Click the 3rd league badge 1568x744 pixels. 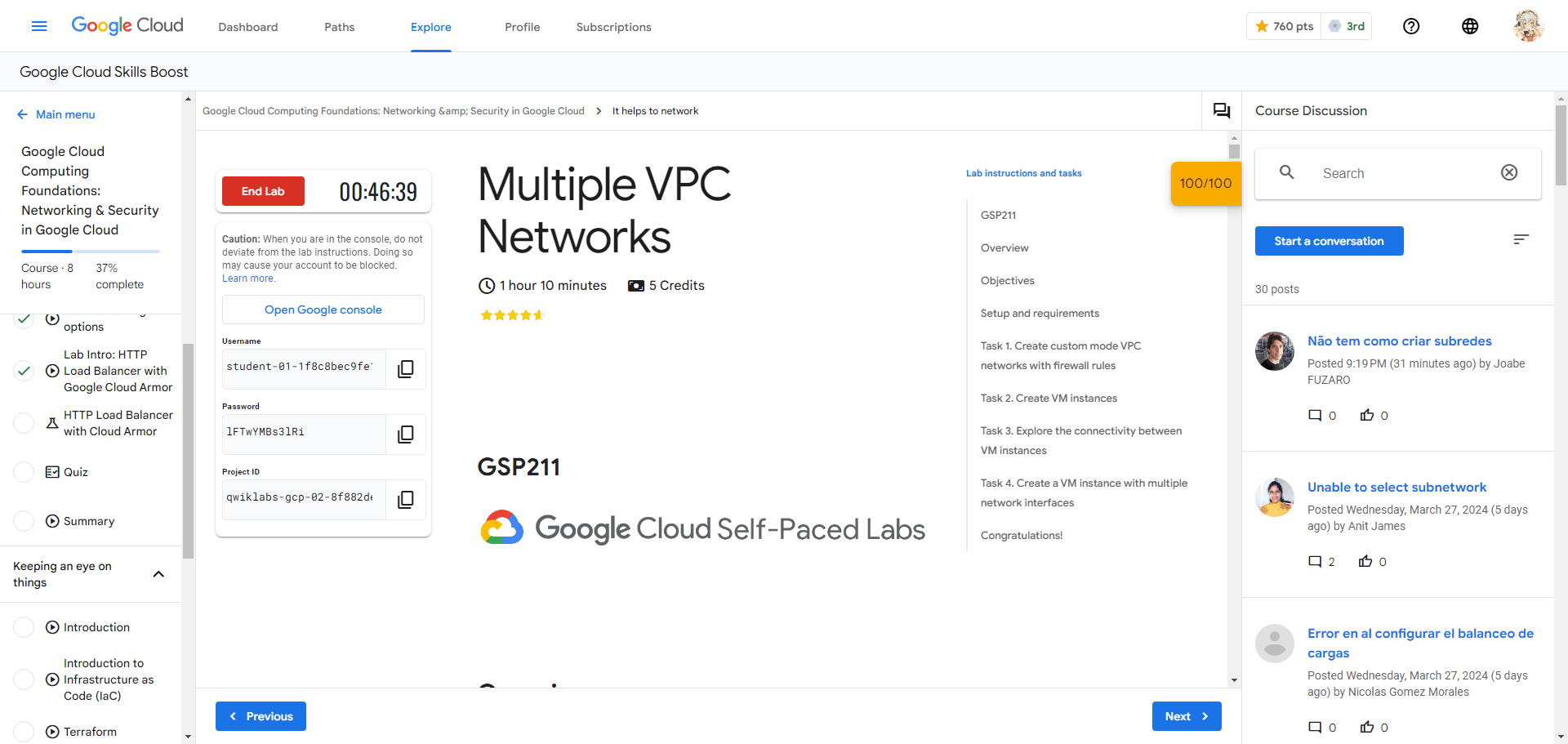(x=1347, y=26)
